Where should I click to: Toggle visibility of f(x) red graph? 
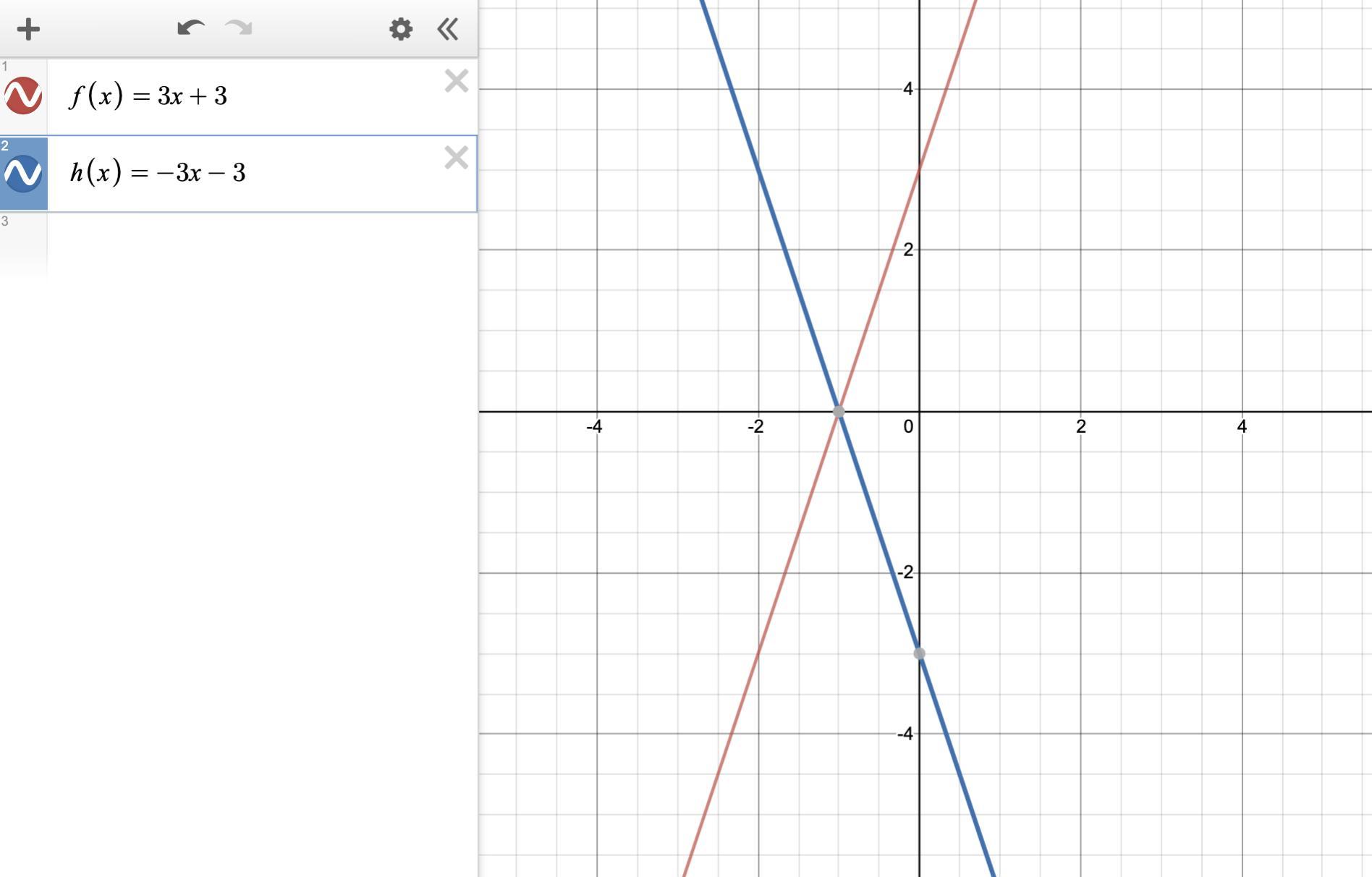tap(22, 96)
